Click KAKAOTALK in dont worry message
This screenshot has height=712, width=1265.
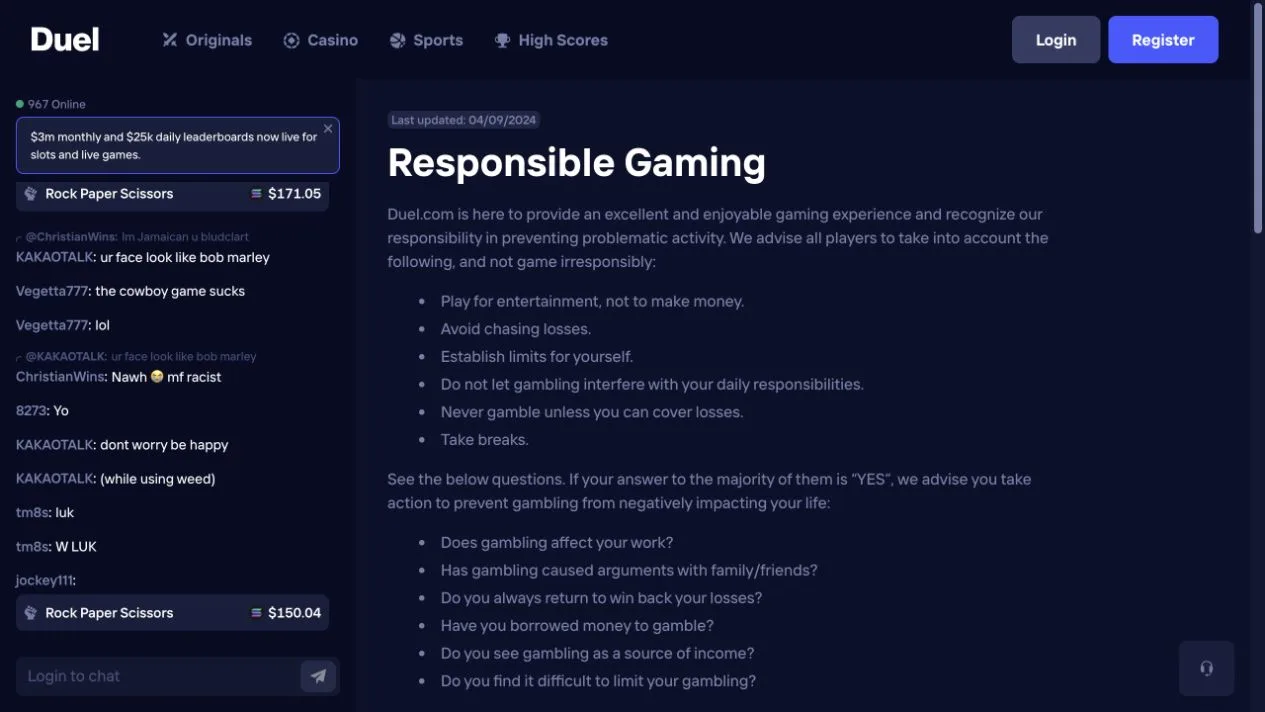point(55,445)
